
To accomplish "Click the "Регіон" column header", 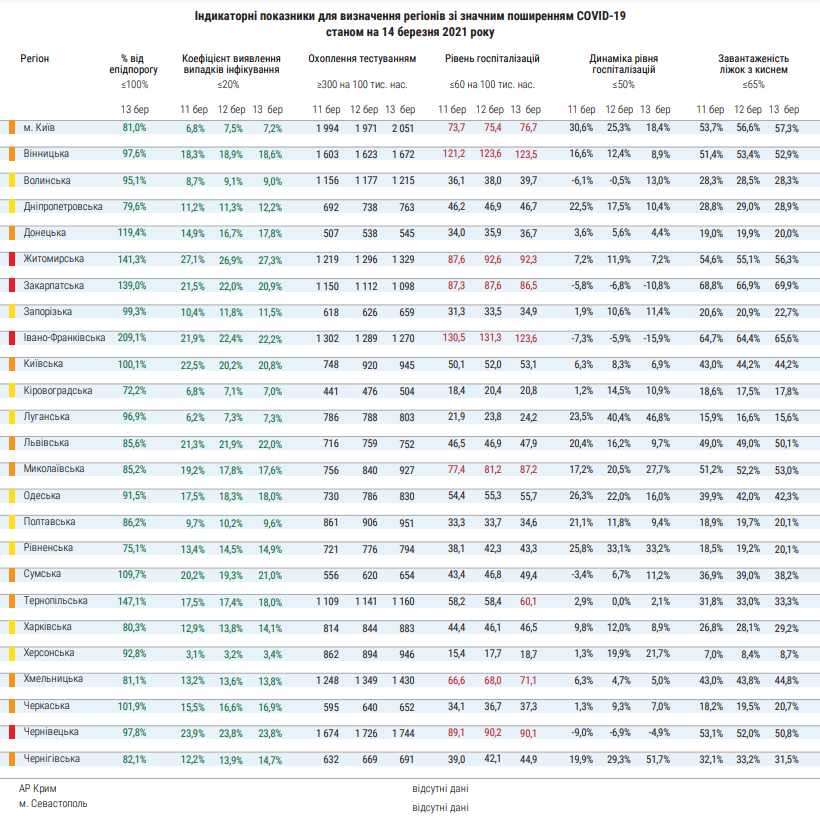I will tap(35, 59).
